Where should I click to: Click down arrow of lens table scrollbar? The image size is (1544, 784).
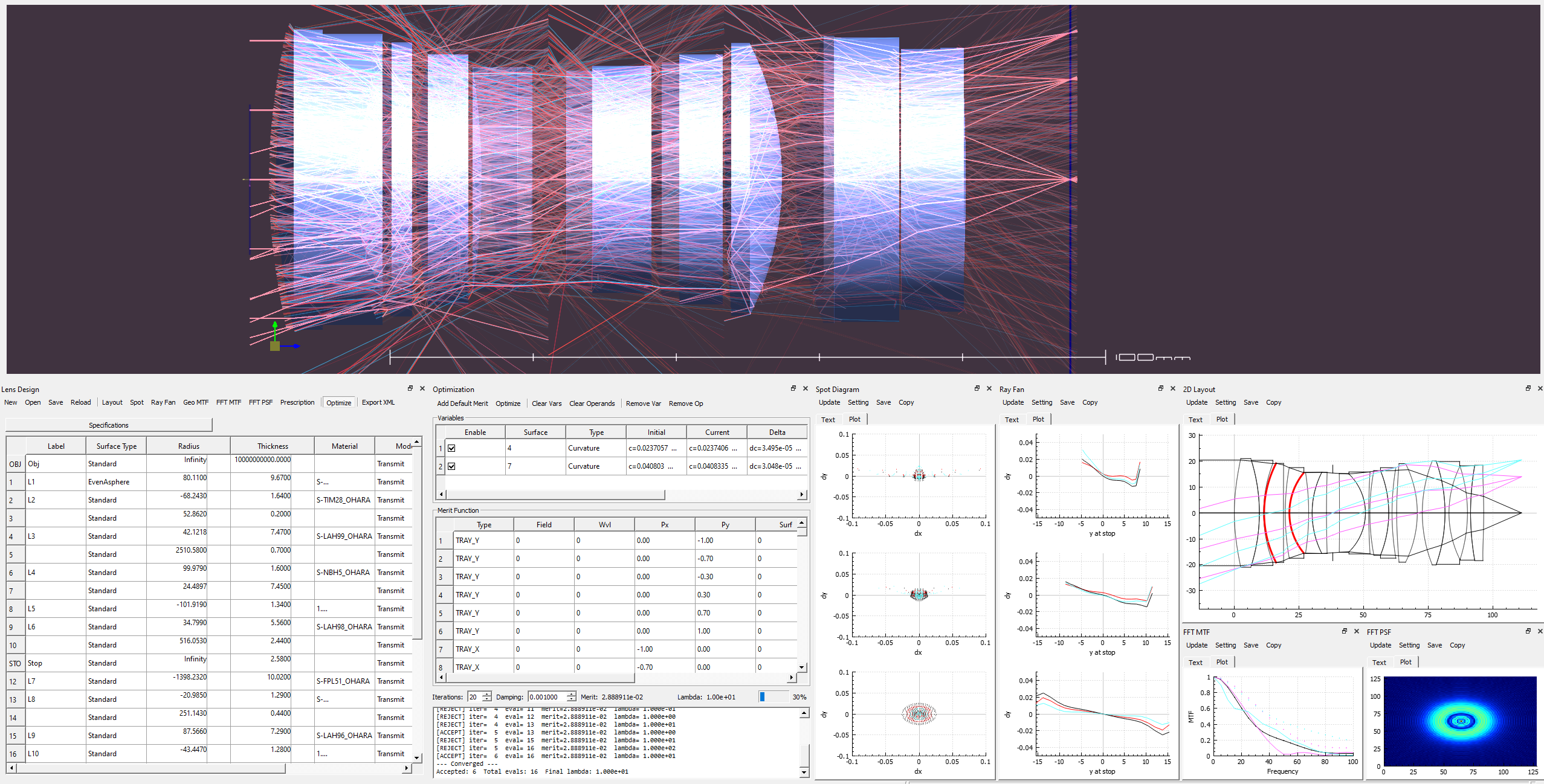417,757
